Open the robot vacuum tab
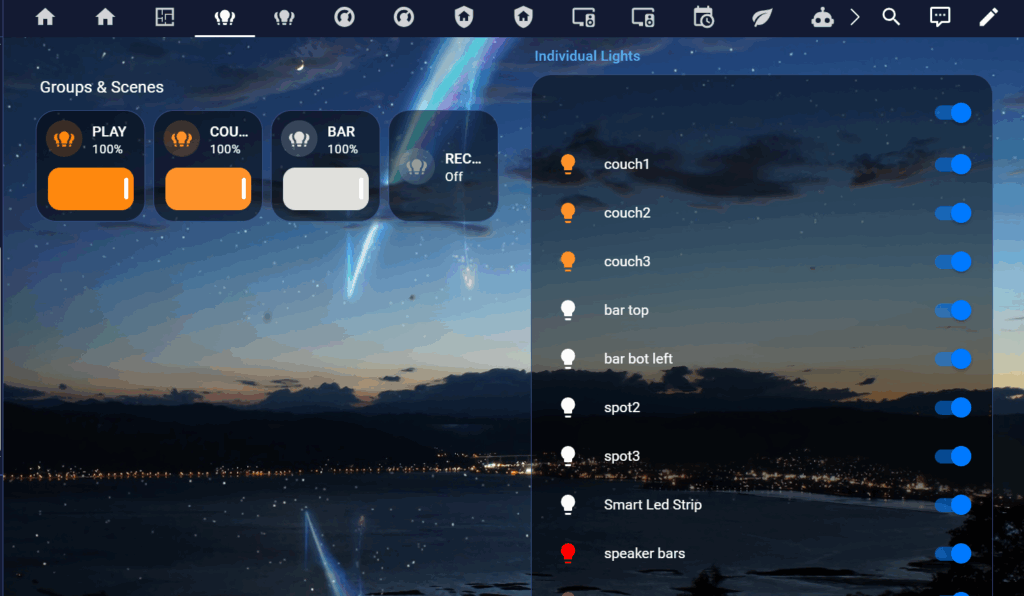1024x596 pixels. click(822, 17)
